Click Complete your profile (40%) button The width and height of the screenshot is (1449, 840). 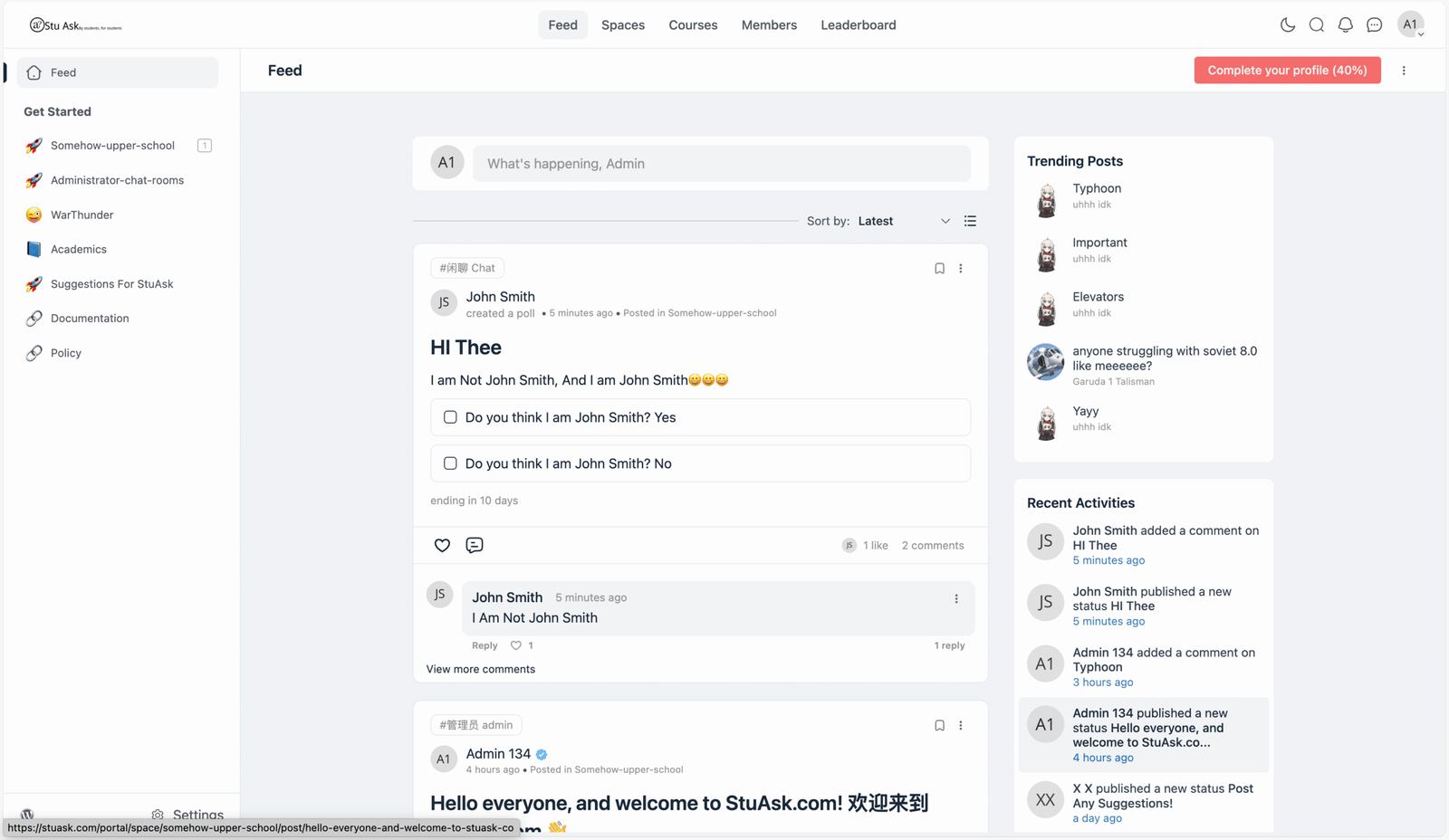pos(1287,71)
